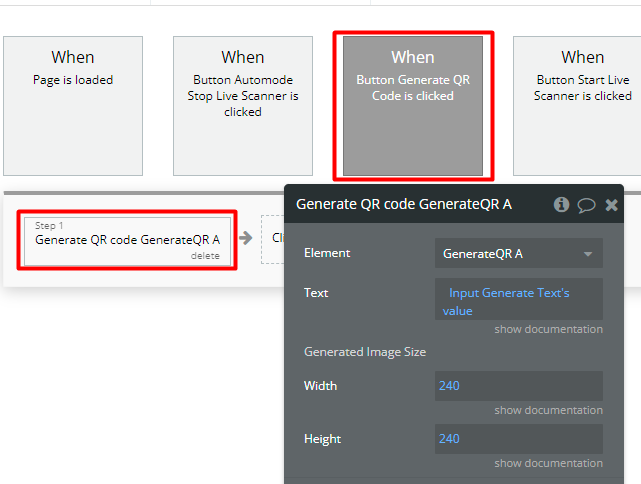Show documentation for the Text field
Image resolution: width=641 pixels, height=484 pixels.
click(x=548, y=329)
